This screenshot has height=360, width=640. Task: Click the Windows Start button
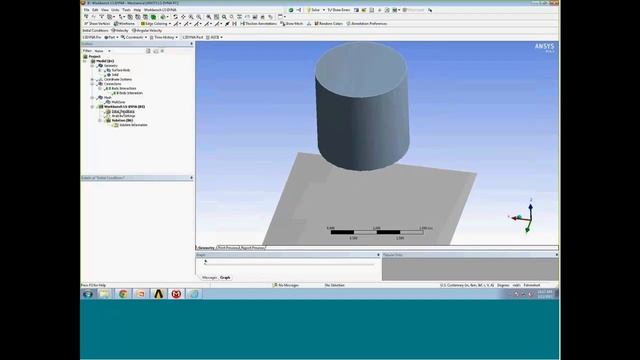(x=88, y=294)
